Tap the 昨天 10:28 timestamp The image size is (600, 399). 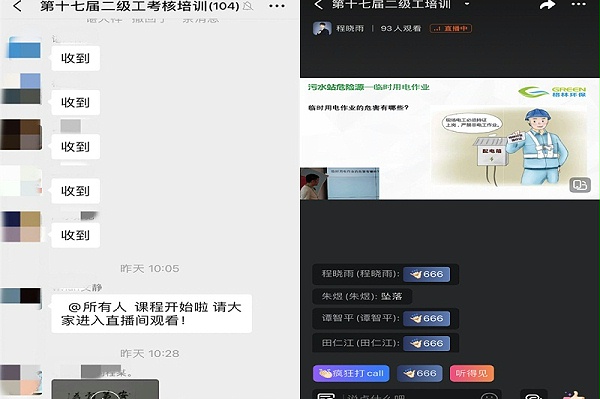150,353
